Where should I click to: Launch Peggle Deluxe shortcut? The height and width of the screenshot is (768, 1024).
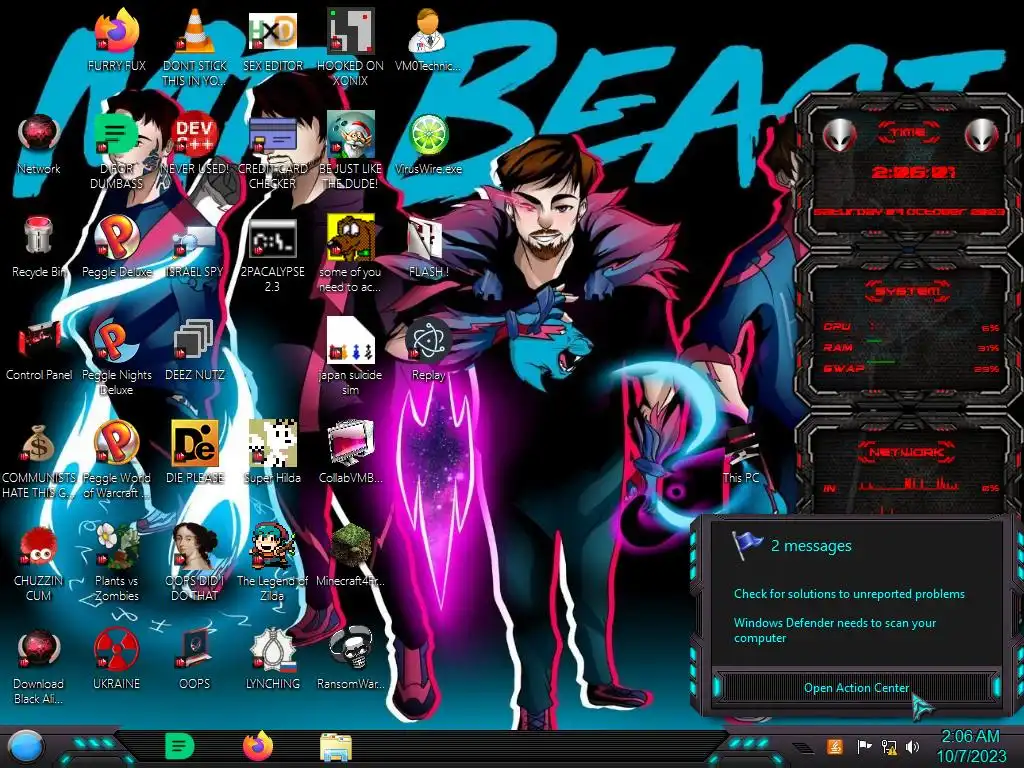(x=116, y=236)
